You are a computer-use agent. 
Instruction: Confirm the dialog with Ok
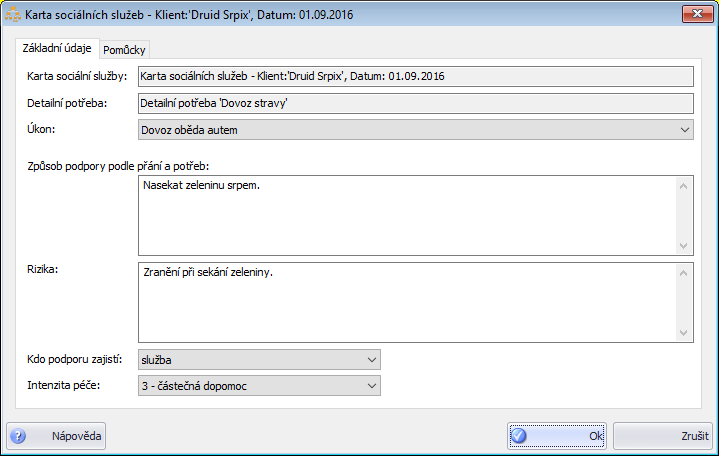pos(556,436)
